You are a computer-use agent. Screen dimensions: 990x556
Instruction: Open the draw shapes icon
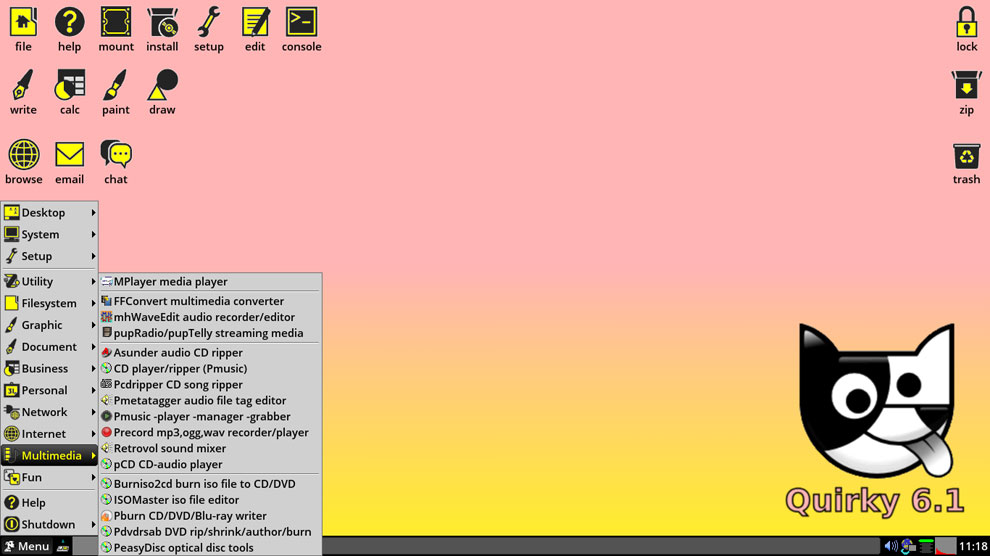pyautogui.click(x=162, y=85)
